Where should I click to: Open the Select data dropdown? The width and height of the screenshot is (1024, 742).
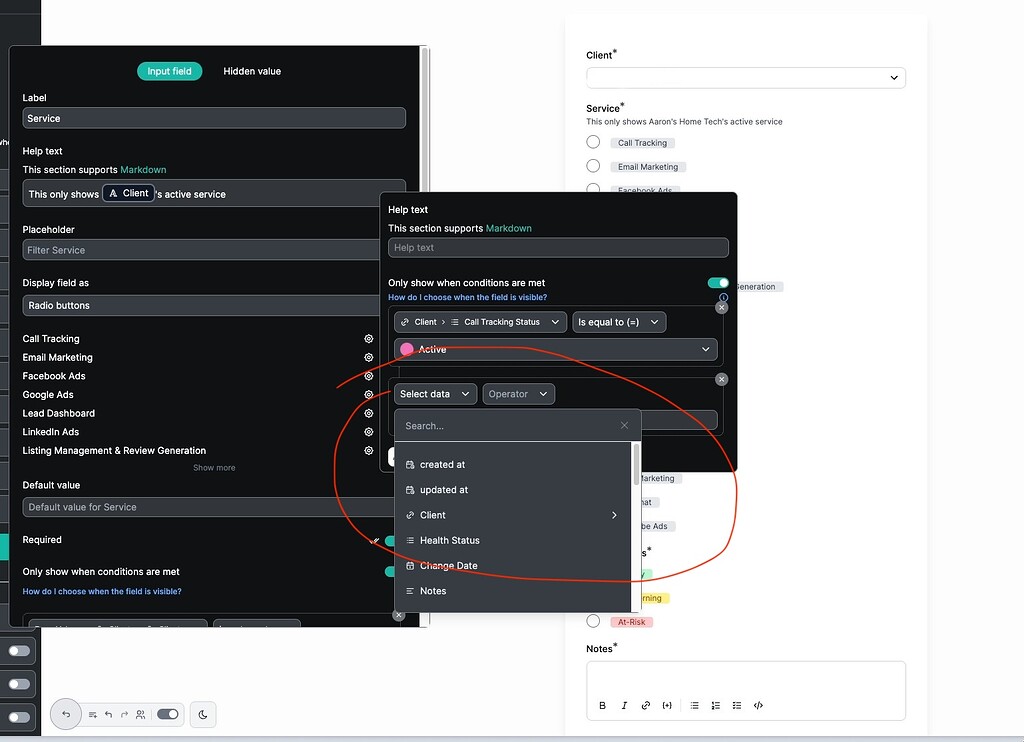(x=434, y=393)
